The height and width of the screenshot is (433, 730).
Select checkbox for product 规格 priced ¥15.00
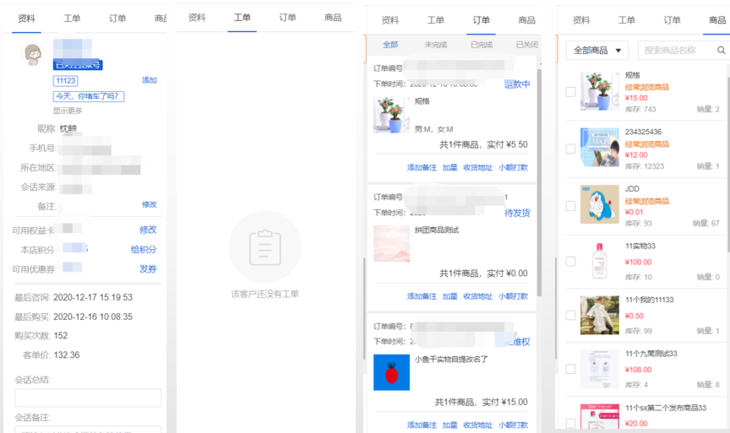pyautogui.click(x=570, y=92)
